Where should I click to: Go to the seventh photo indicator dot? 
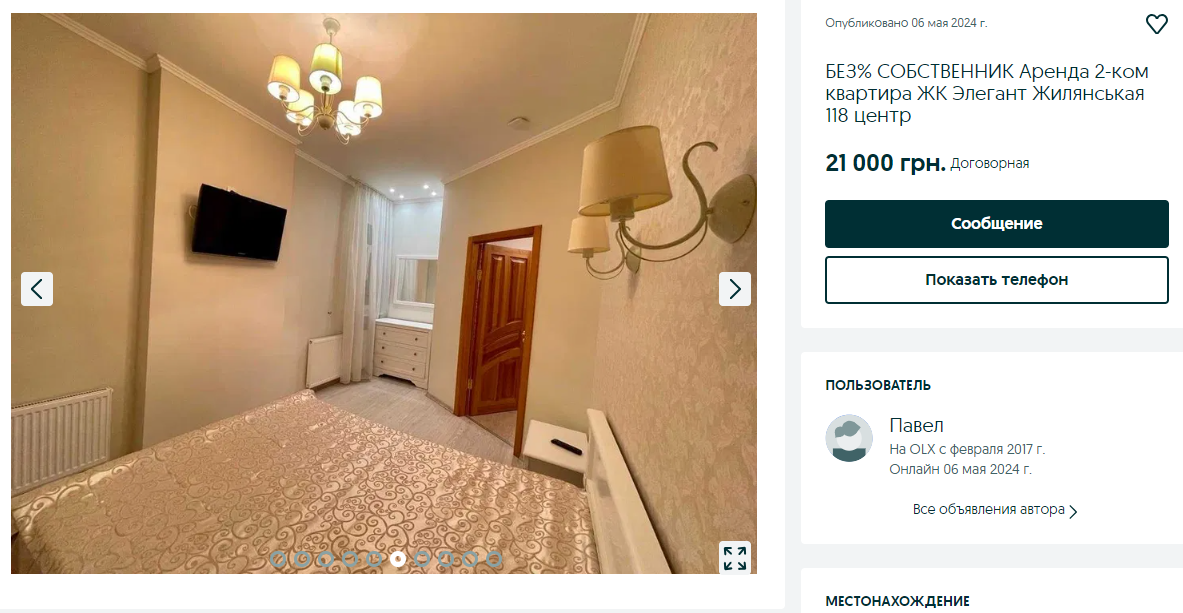tap(422, 559)
